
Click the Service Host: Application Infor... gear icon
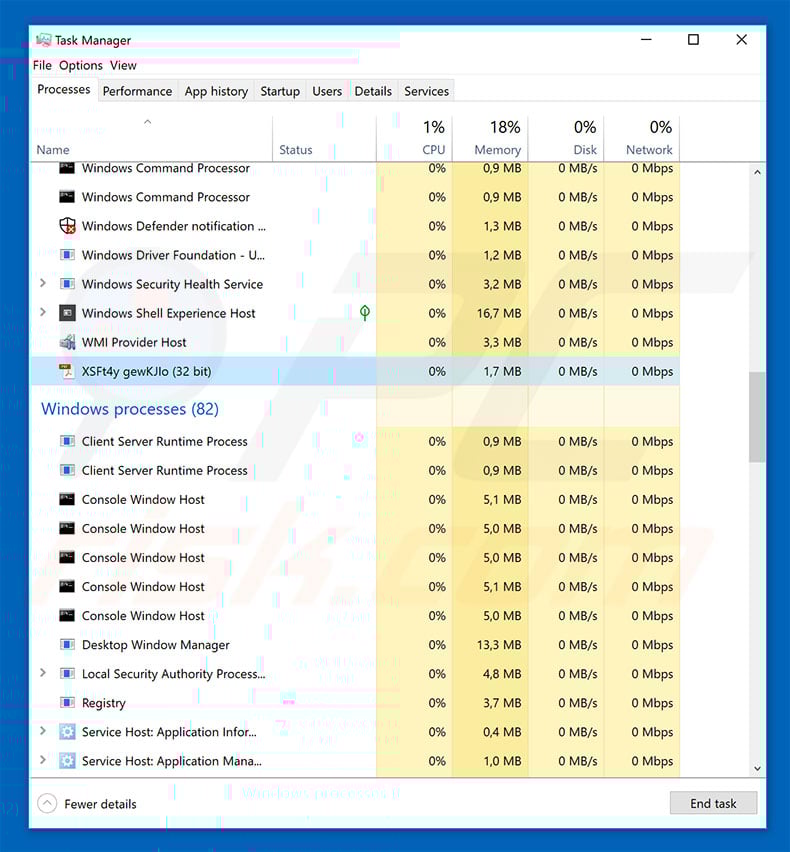click(67, 732)
